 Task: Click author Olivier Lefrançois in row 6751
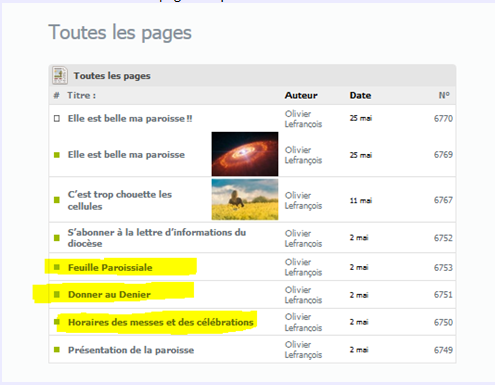[x=303, y=295]
